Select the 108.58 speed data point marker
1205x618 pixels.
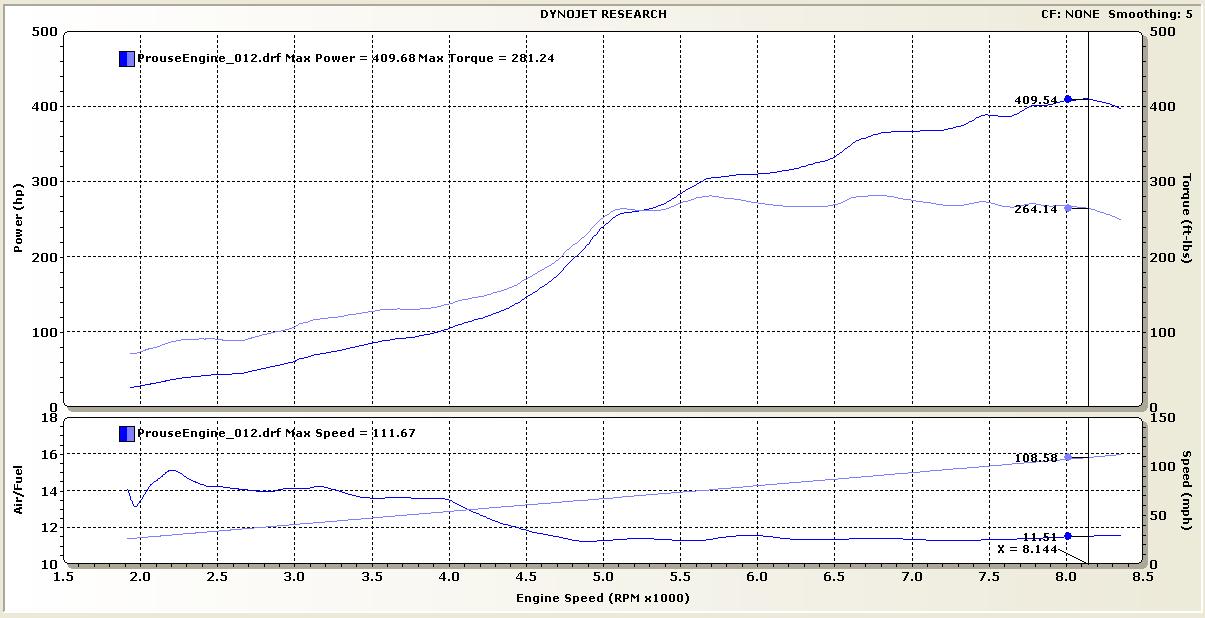(1068, 457)
